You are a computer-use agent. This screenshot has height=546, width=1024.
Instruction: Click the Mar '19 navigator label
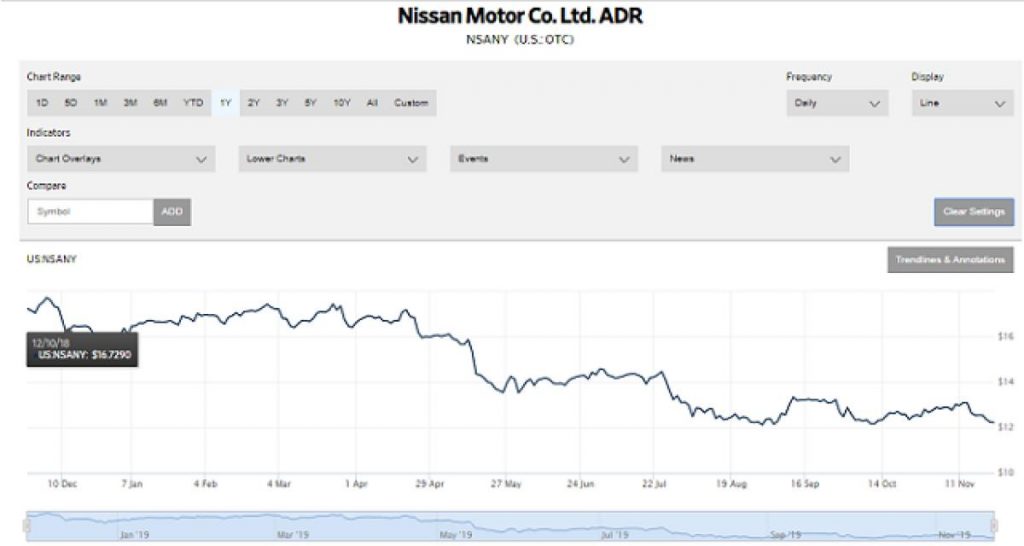tap(293, 535)
